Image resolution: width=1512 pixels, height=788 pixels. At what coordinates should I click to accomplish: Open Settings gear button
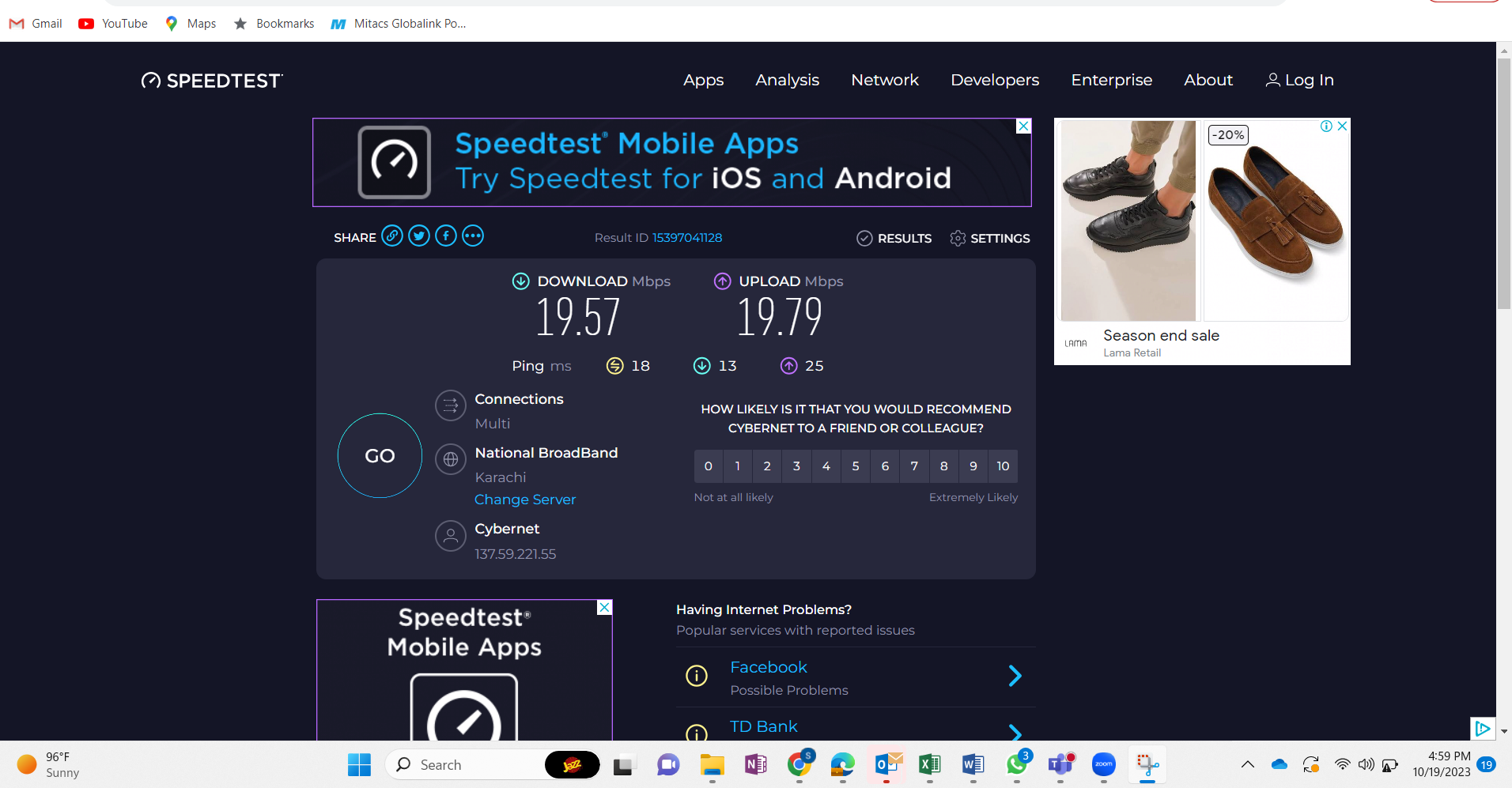click(989, 238)
